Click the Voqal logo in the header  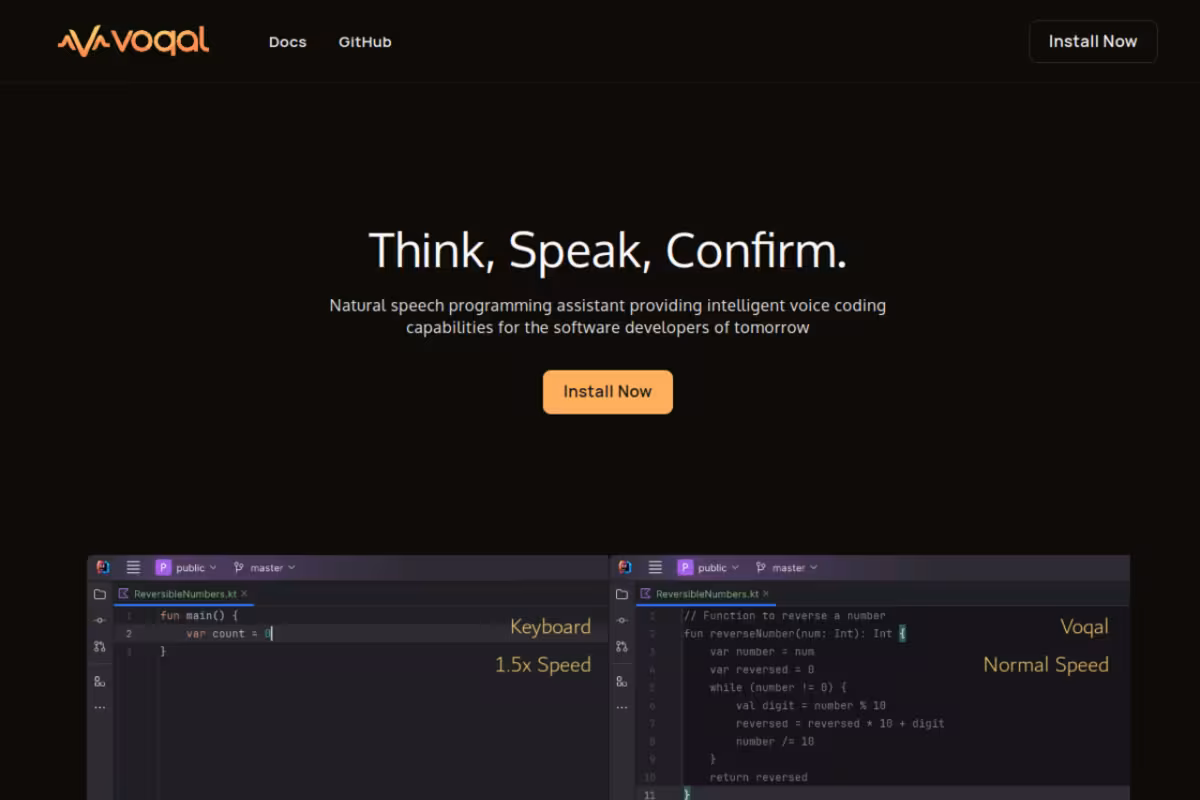(x=133, y=41)
